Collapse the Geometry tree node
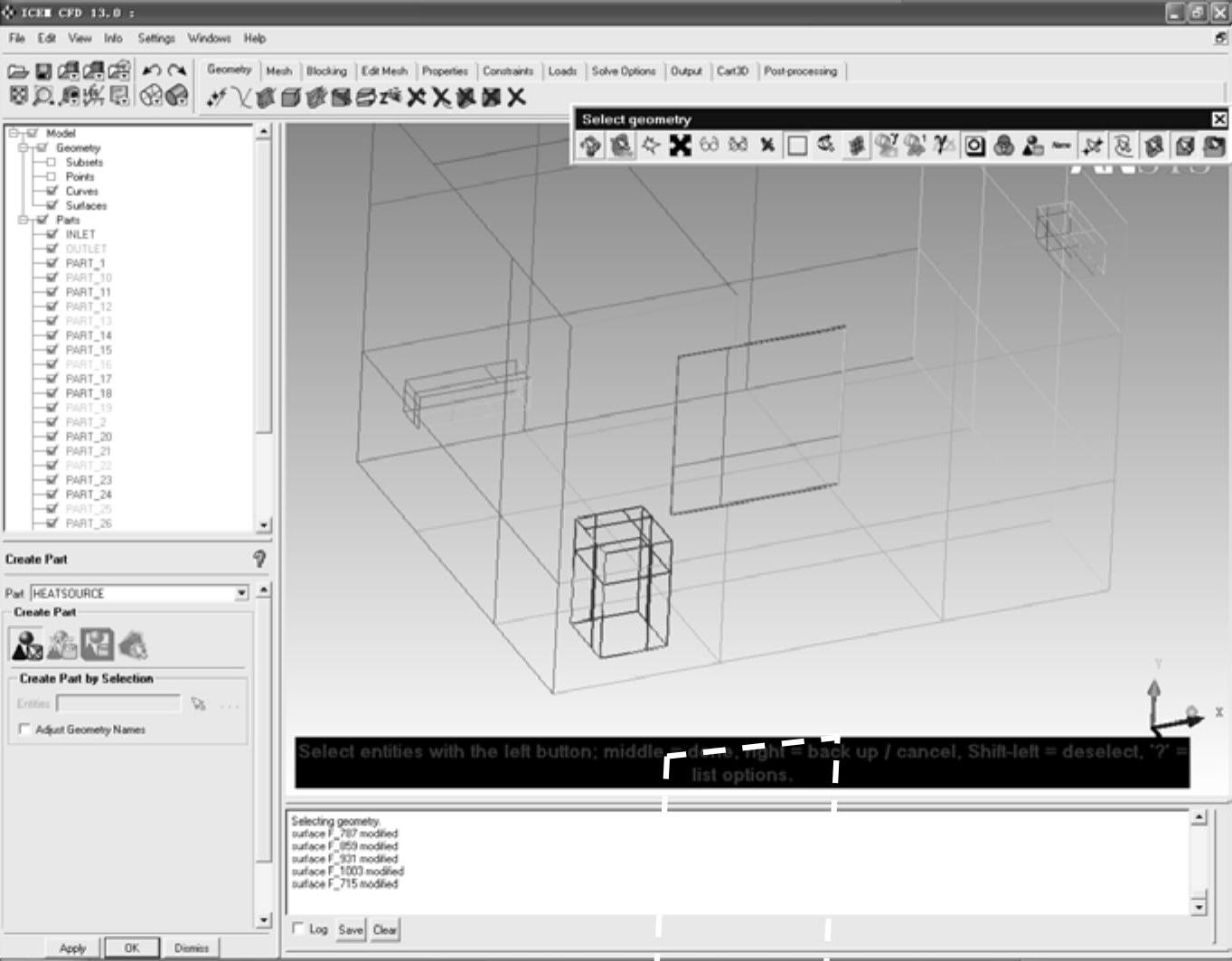This screenshot has width=1232, height=961. pyautogui.click(x=24, y=147)
